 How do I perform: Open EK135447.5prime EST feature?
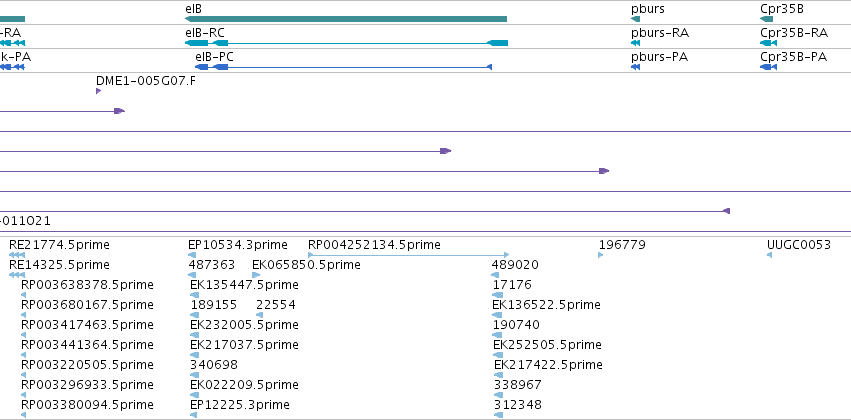(x=193, y=295)
